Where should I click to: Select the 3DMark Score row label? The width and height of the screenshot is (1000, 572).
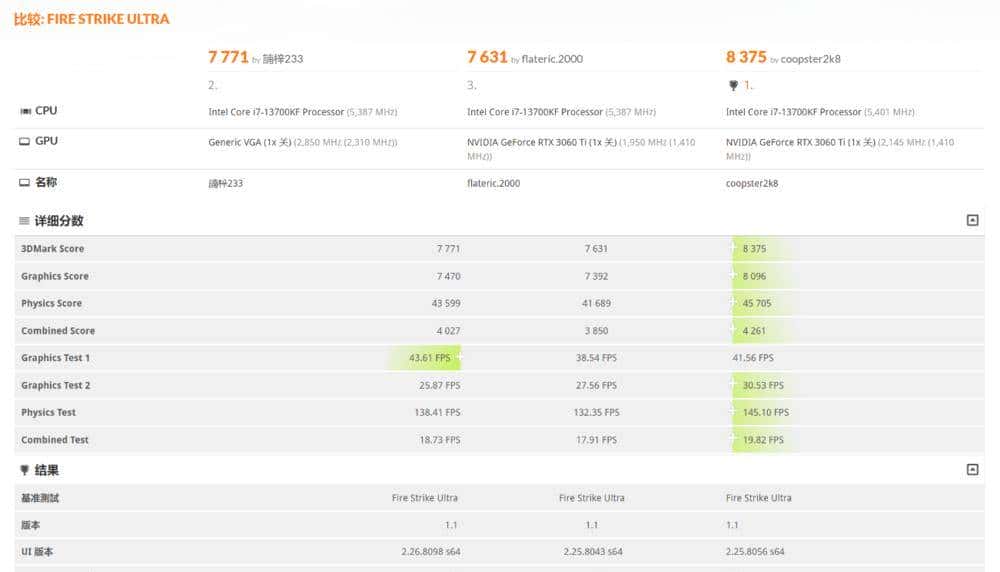[x=52, y=249]
